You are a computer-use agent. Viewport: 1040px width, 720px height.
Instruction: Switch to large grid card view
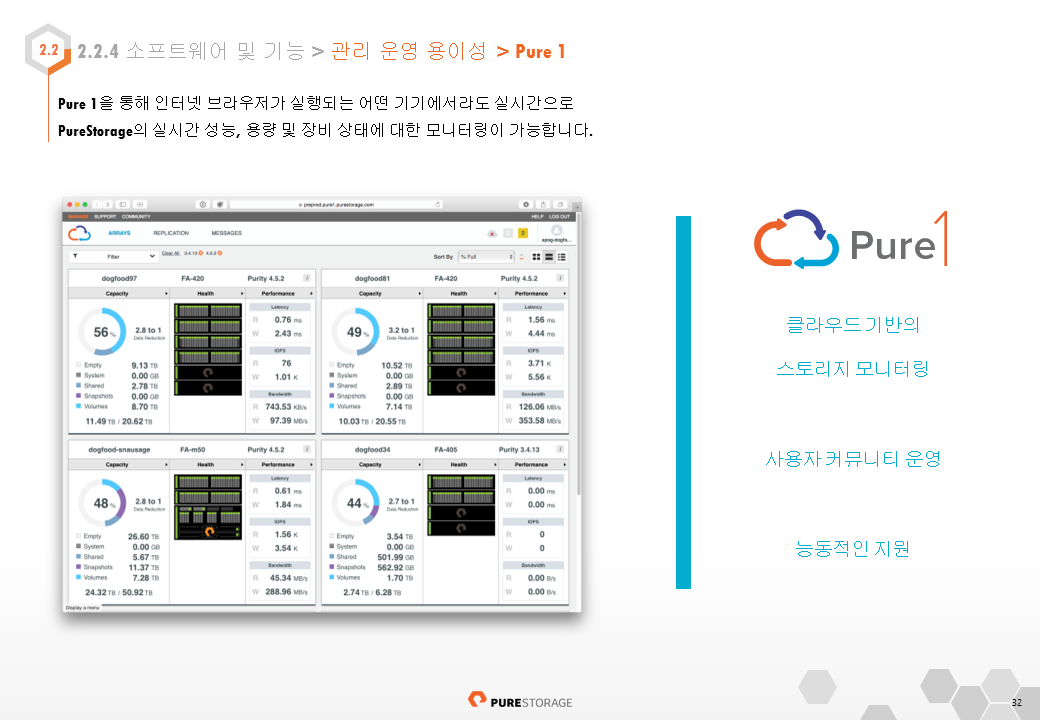coord(537,257)
